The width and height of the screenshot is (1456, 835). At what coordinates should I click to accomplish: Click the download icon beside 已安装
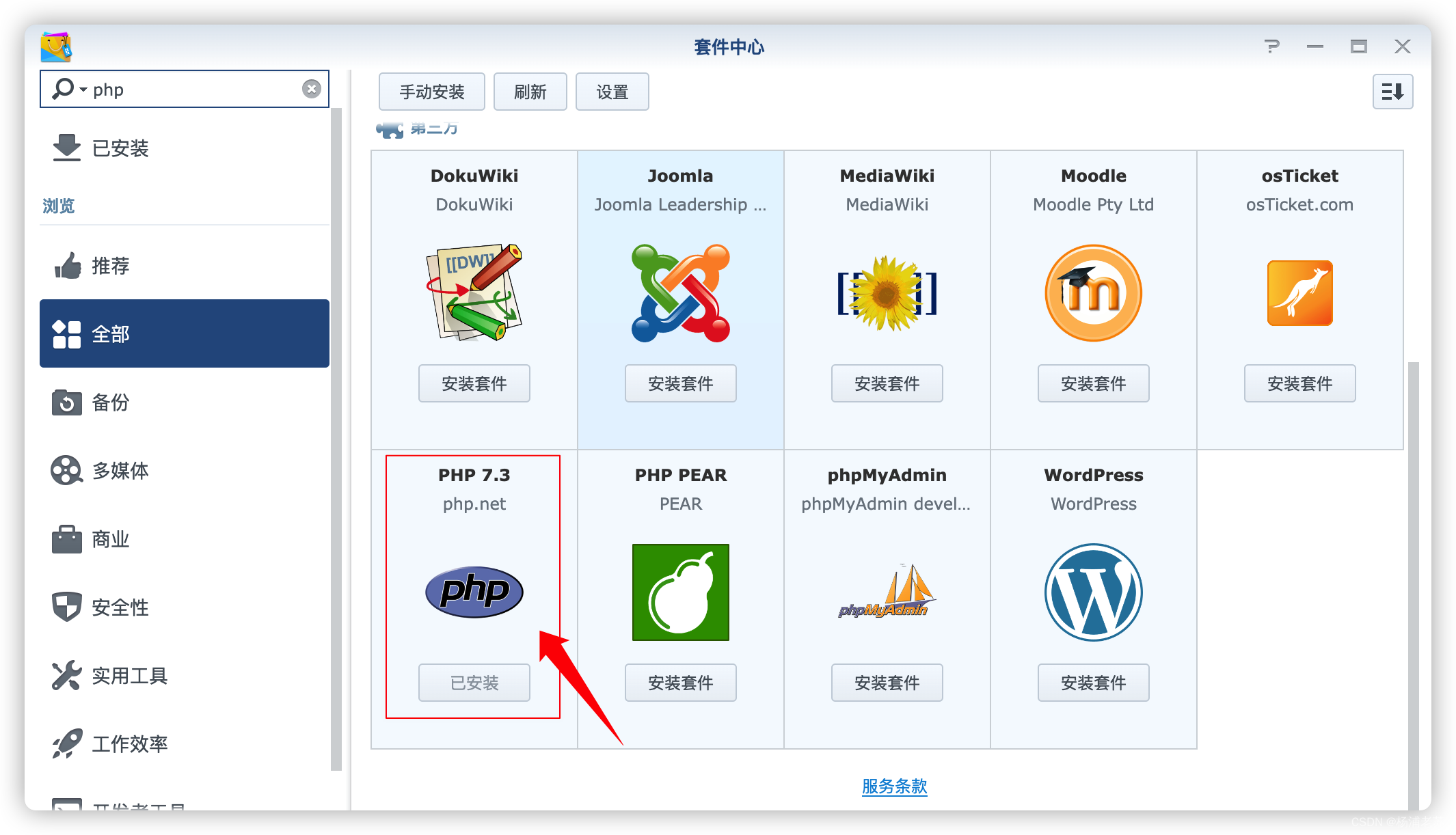[x=66, y=148]
